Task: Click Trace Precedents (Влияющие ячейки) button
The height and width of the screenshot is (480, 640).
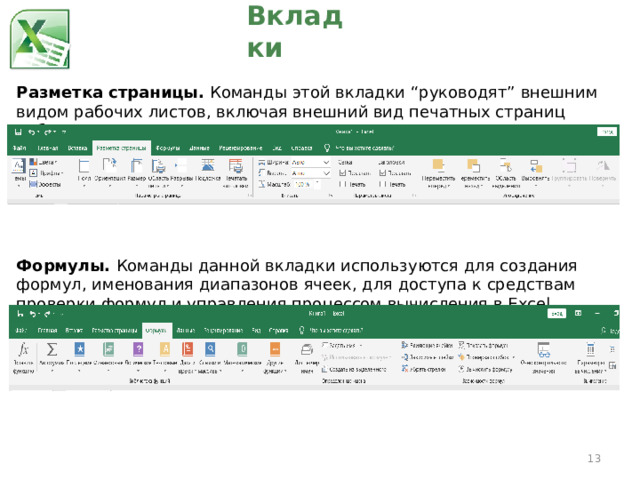Action: pyautogui.click(x=427, y=345)
